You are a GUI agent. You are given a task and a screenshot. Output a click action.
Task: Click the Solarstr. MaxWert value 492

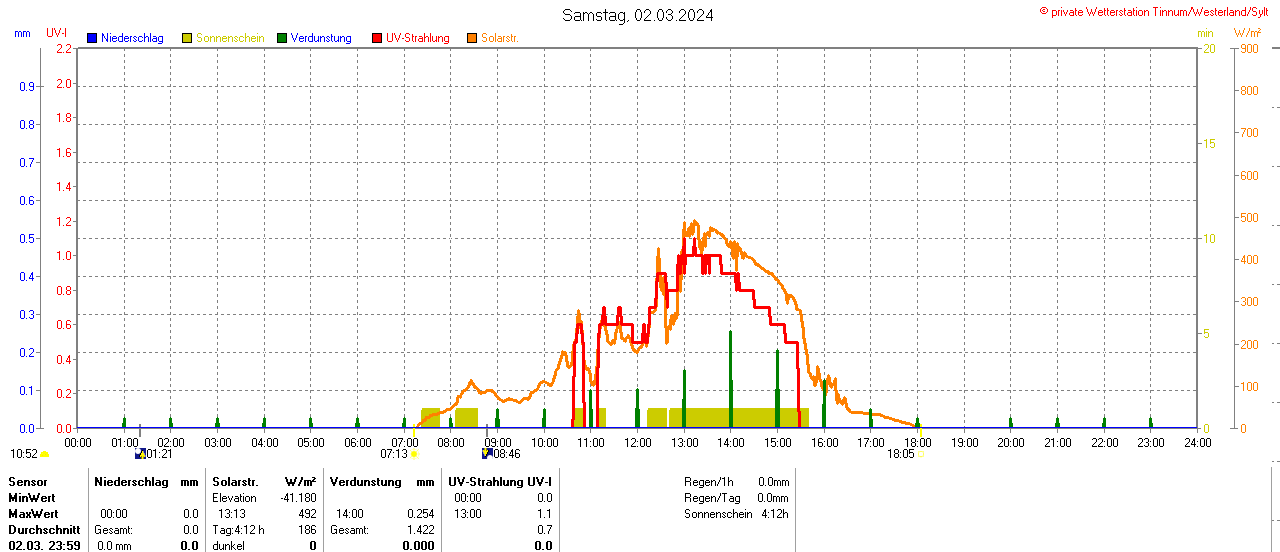[x=306, y=514]
